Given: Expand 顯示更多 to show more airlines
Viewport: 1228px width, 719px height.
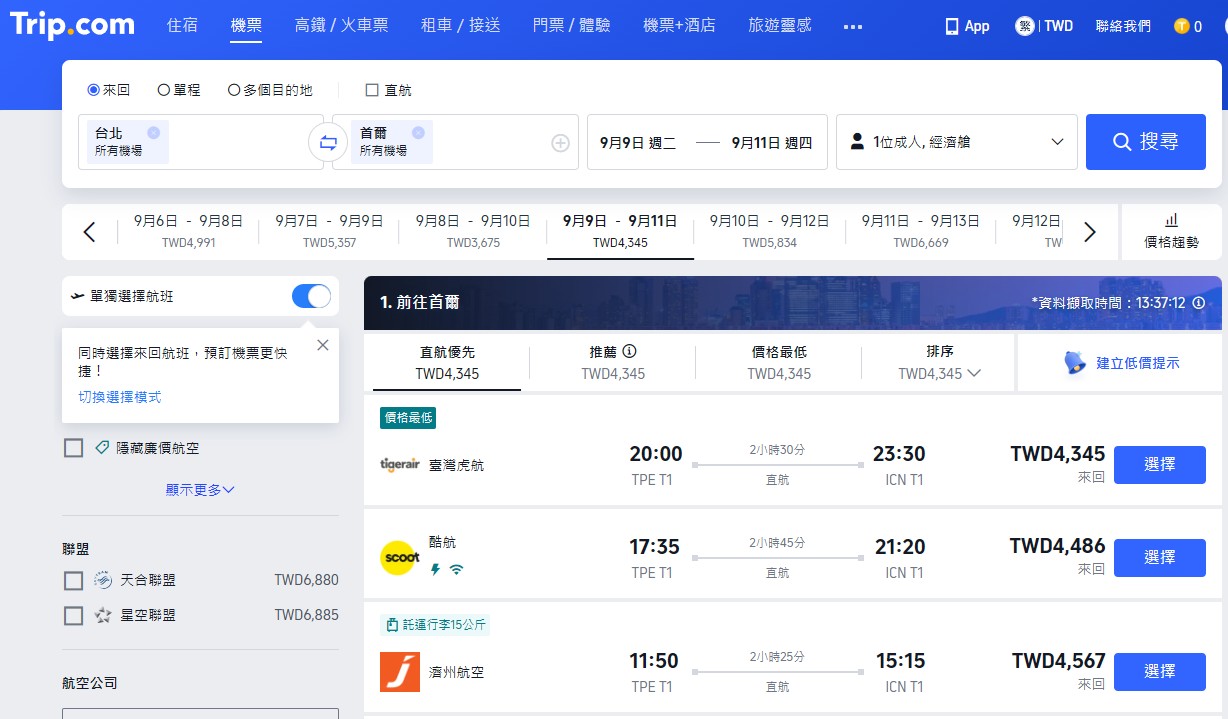Looking at the screenshot, I should tap(199, 488).
